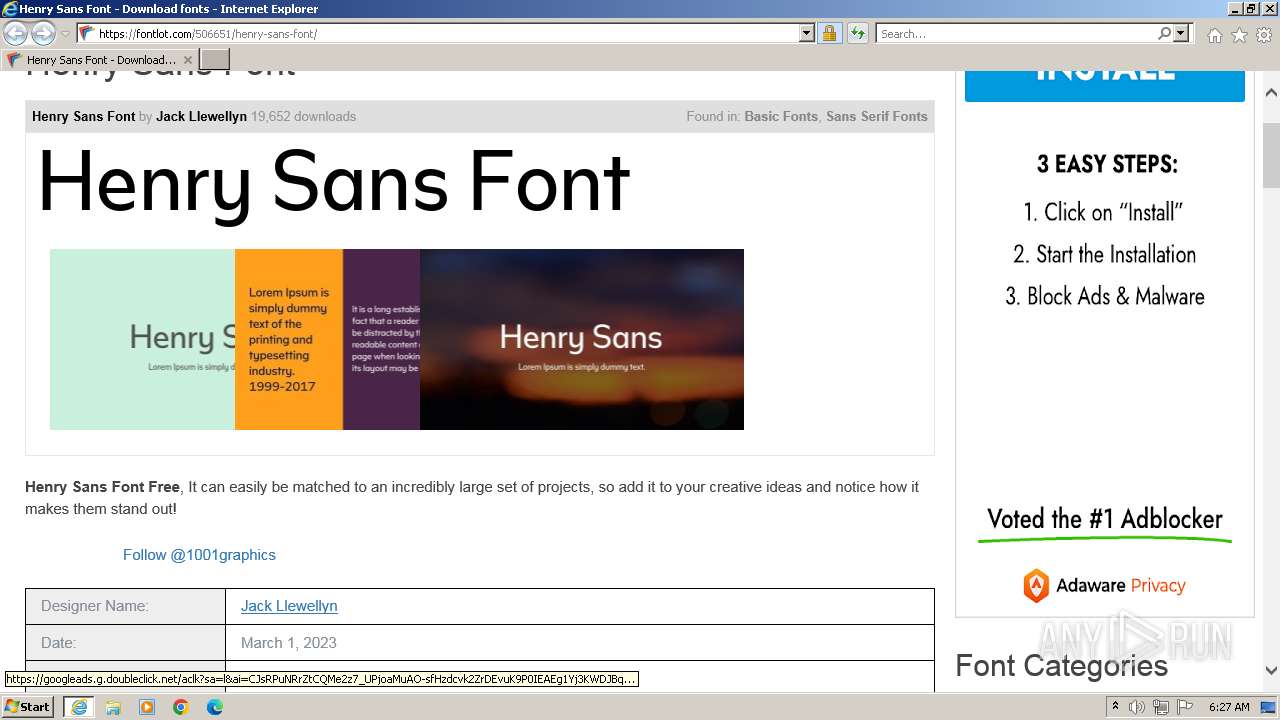Restore down the Internet Explorer window
1280x720 pixels.
coord(1250,8)
